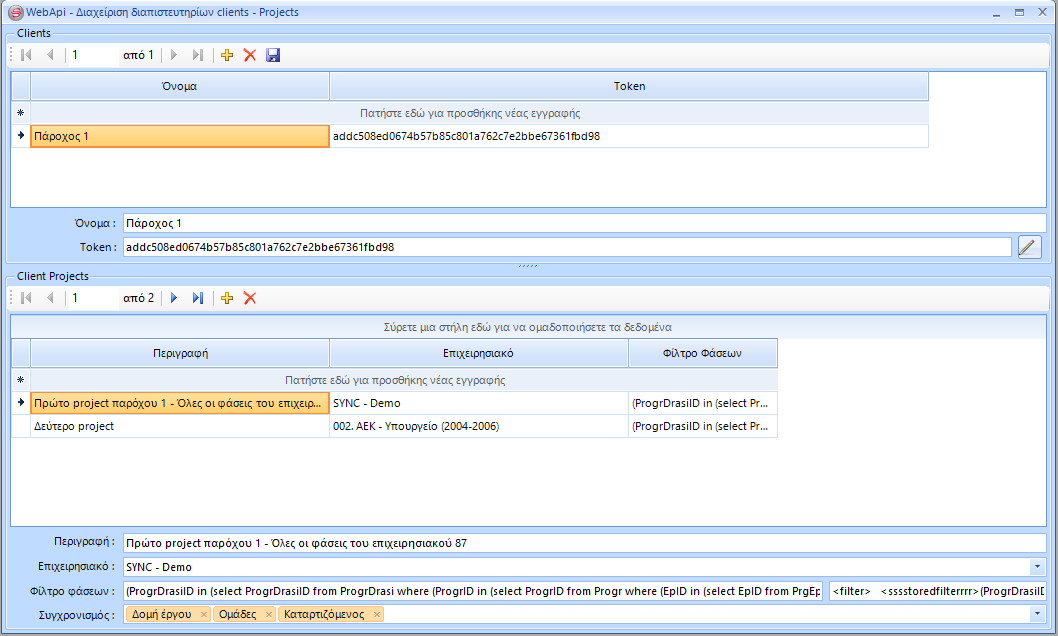Expand the Συγχρονισμός dropdown options
This screenshot has height=636, width=1058.
tap(1036, 614)
